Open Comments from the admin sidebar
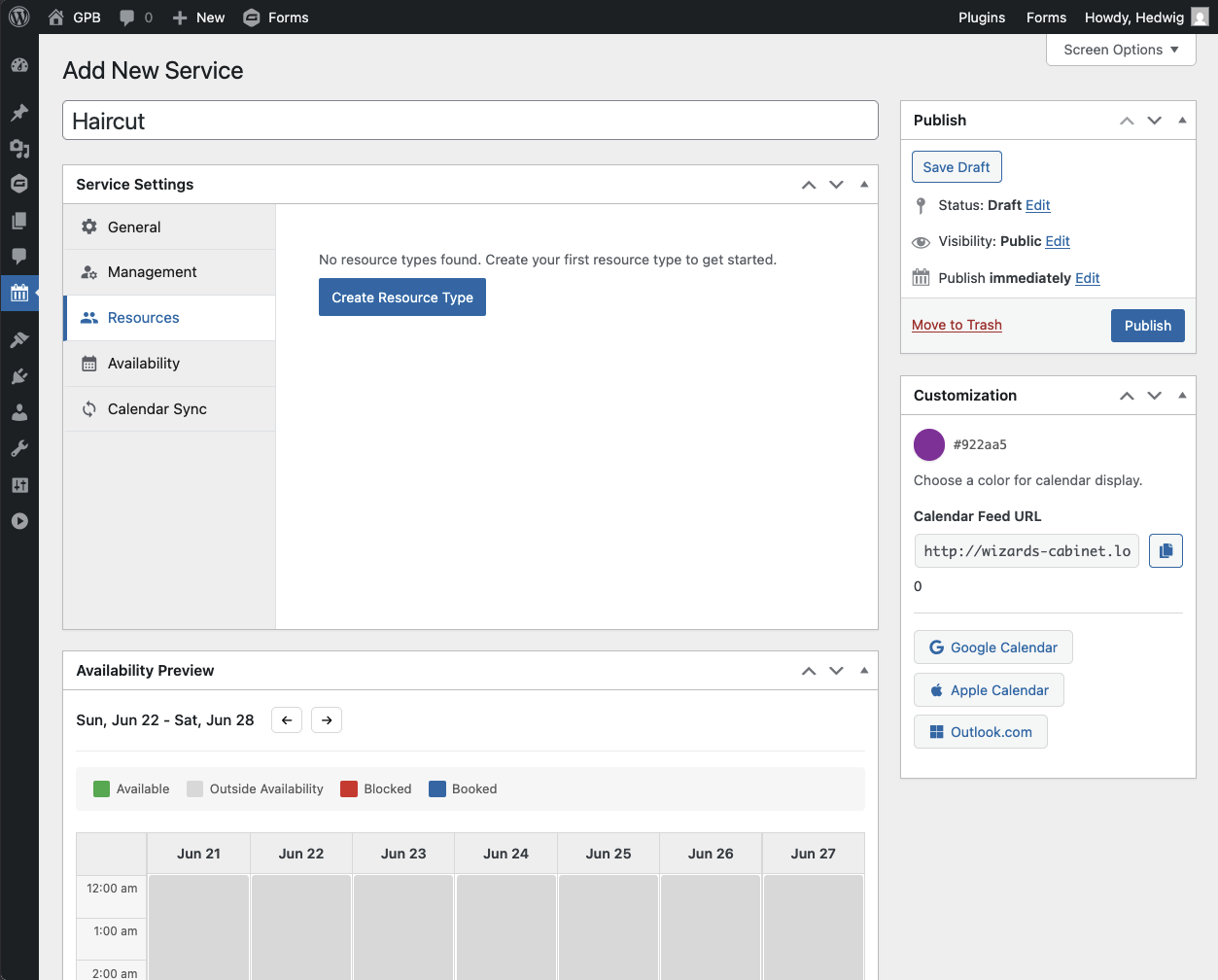 coord(19,257)
